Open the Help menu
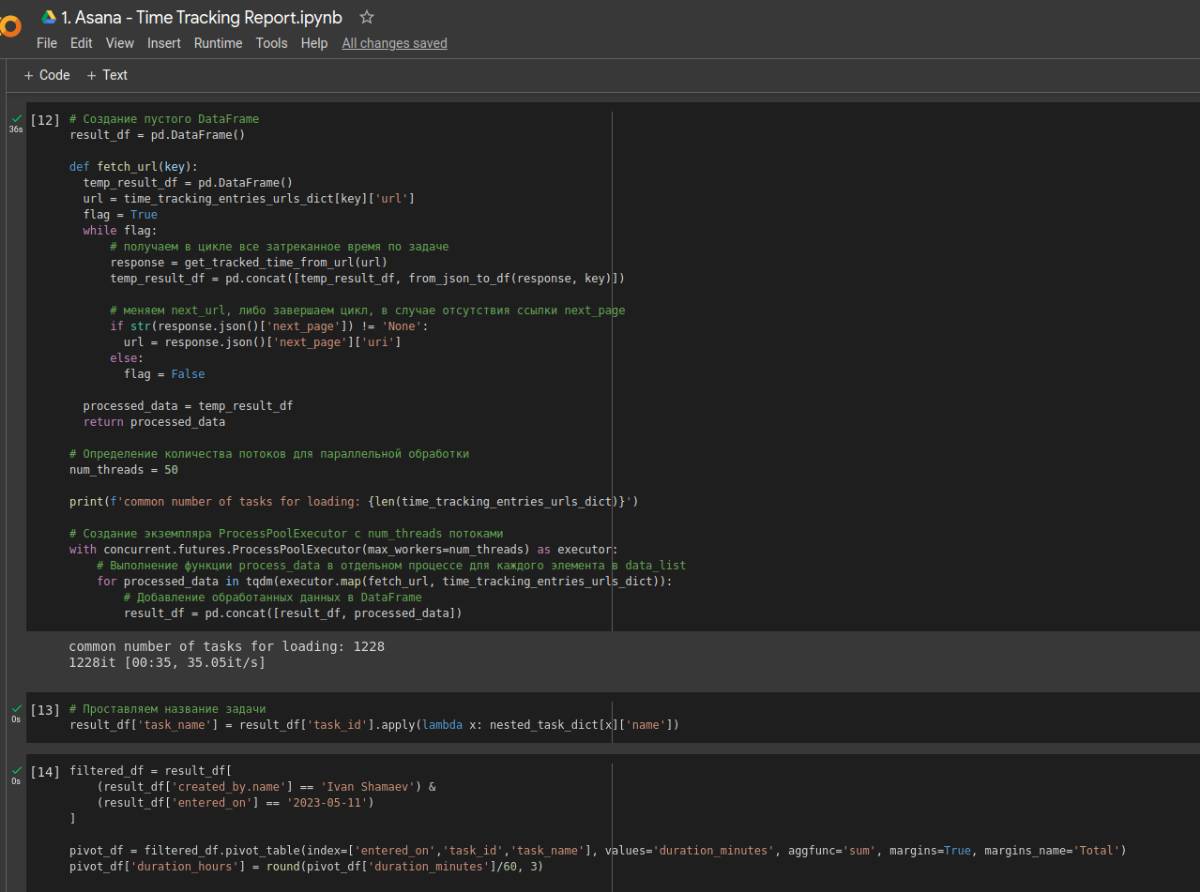The height and width of the screenshot is (892, 1200). pyautogui.click(x=314, y=43)
